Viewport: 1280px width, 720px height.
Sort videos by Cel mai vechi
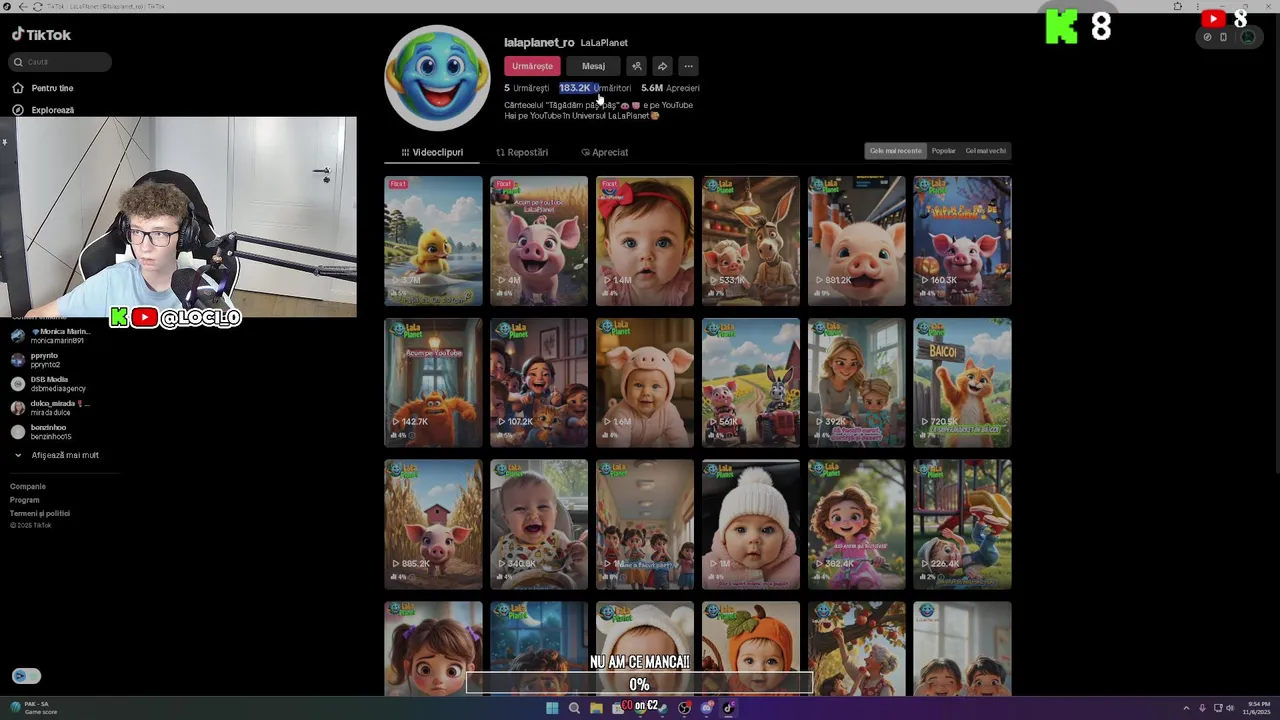coord(985,151)
